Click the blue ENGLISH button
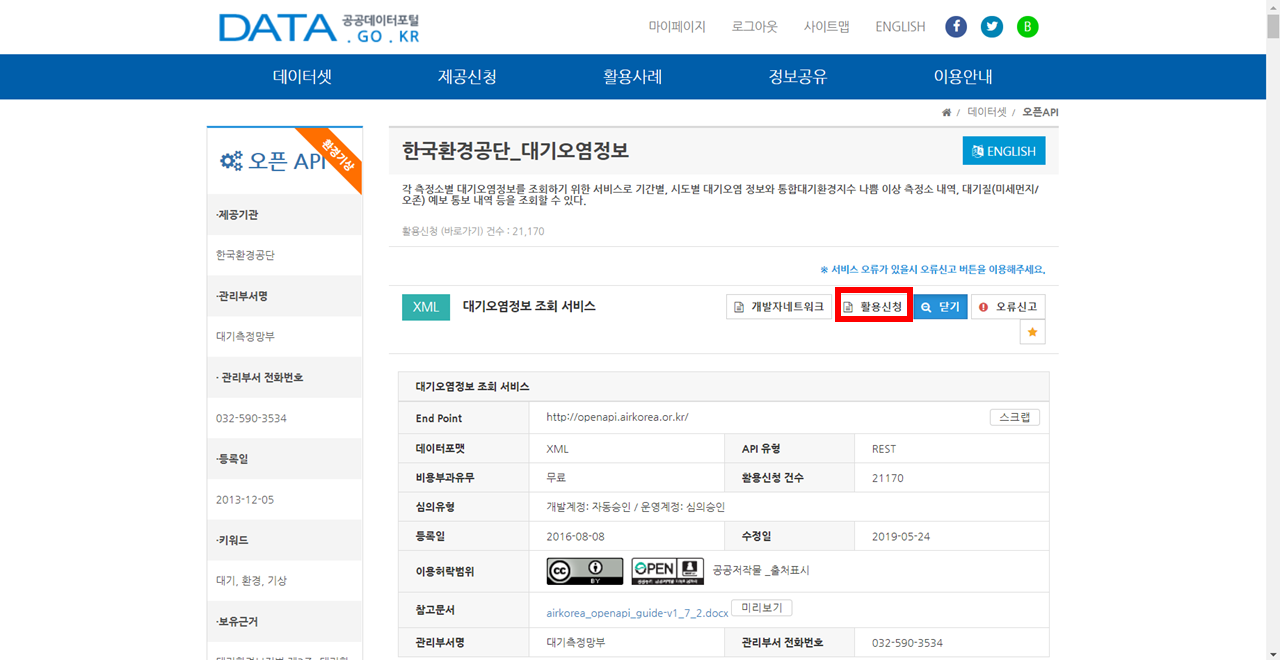Image resolution: width=1280 pixels, height=660 pixels. point(1004,151)
